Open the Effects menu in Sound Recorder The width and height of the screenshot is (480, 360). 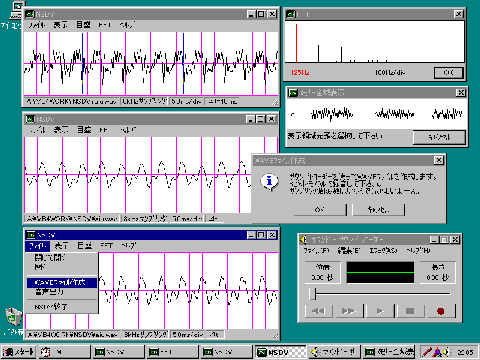[383, 250]
